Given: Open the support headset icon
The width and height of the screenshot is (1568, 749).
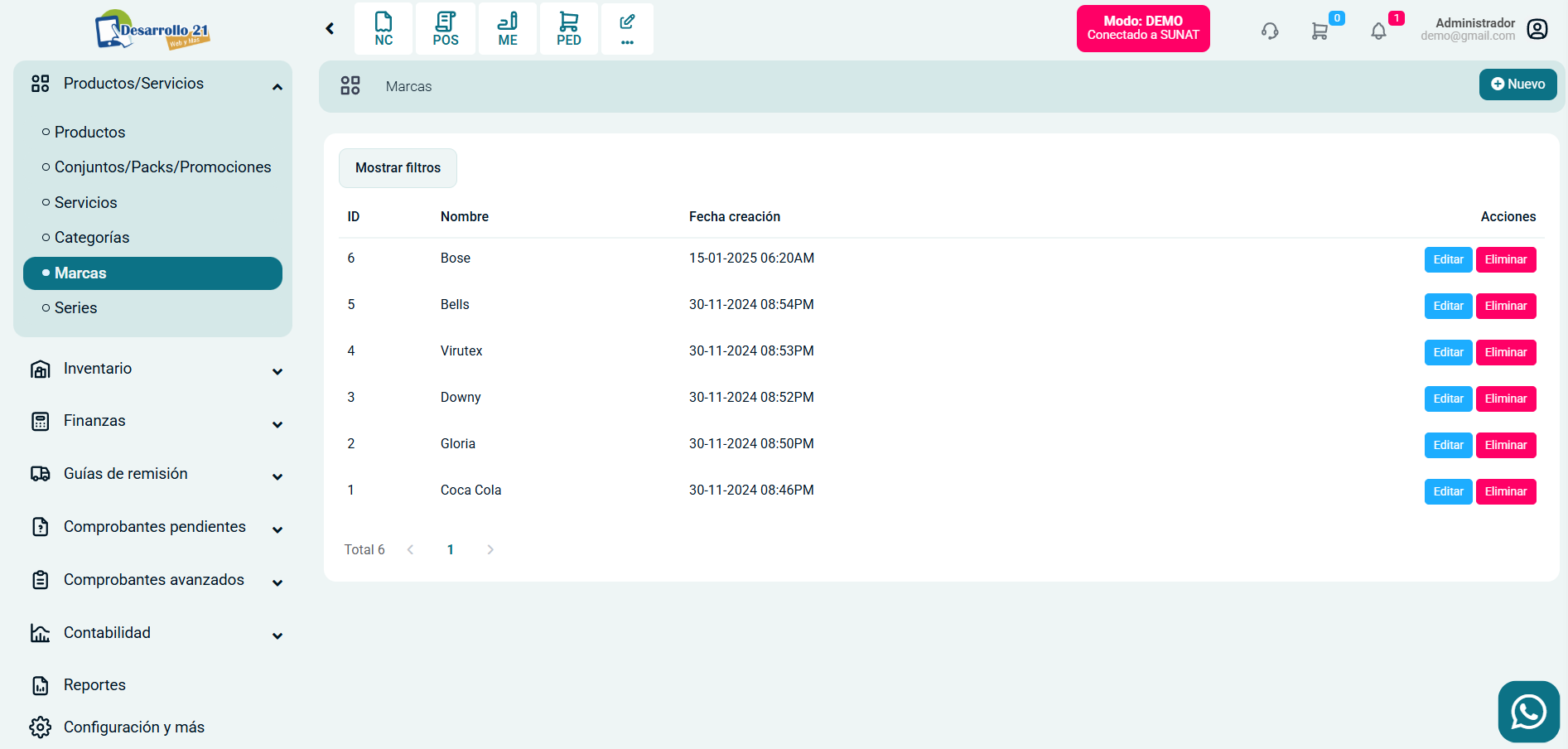Looking at the screenshot, I should point(1270,31).
